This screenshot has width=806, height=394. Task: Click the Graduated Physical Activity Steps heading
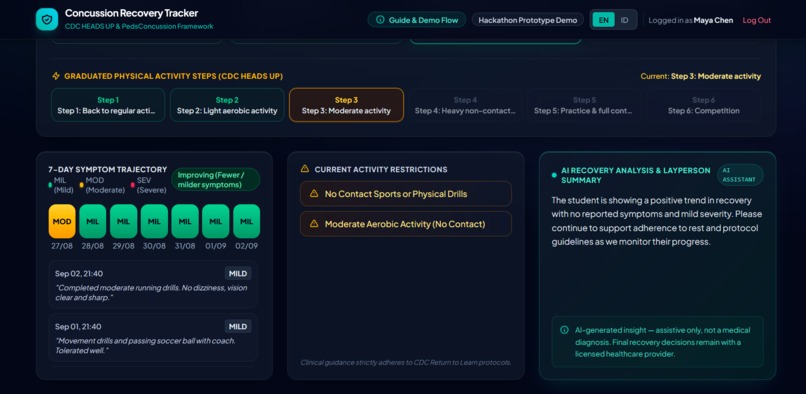click(174, 76)
